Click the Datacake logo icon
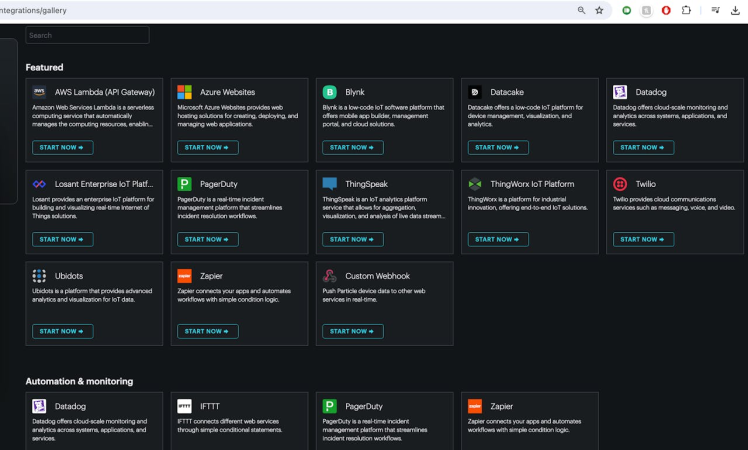 click(x=474, y=92)
